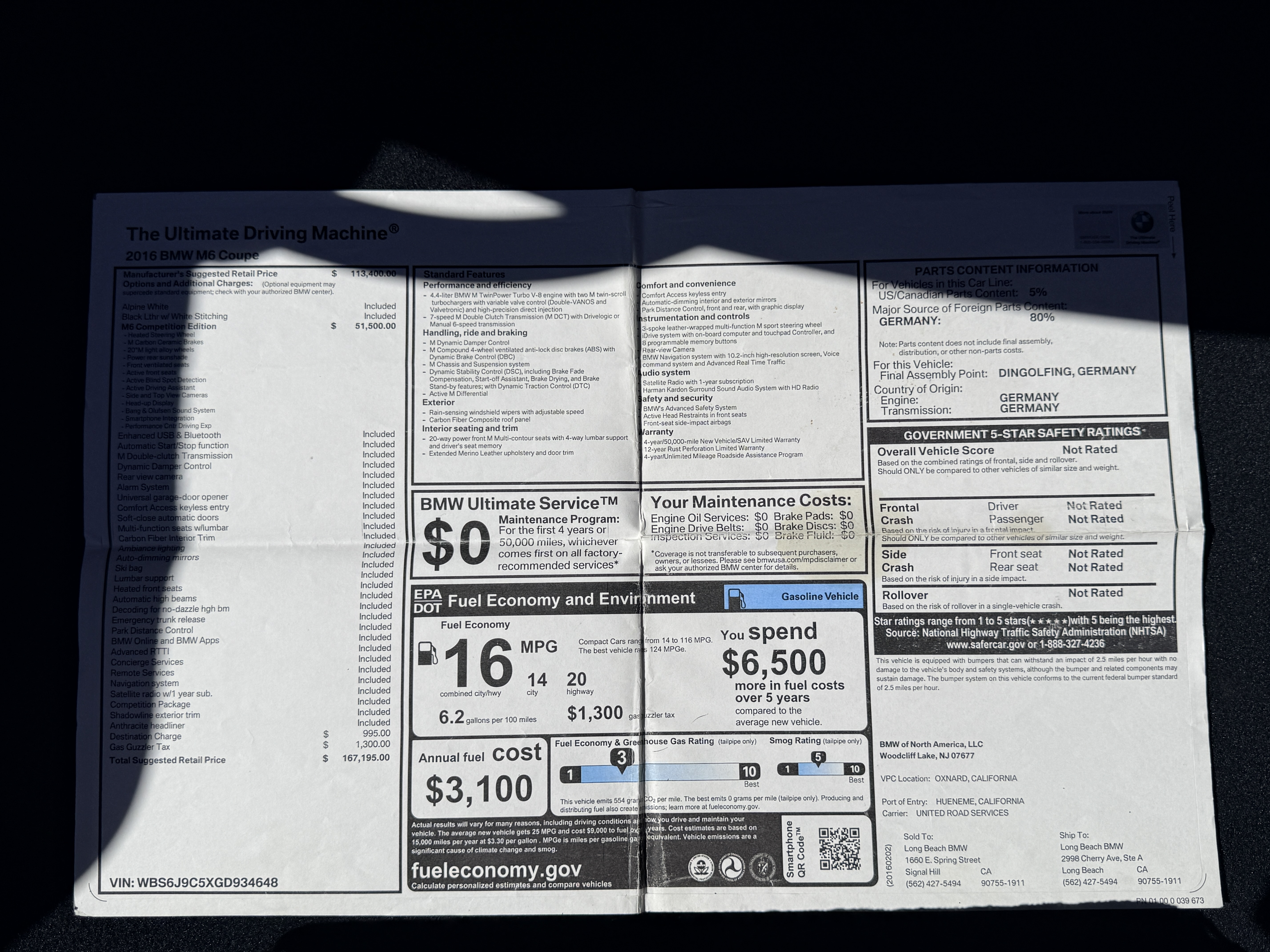Viewport: 1270px width, 952px height.
Task: Click the Standard Features heading
Action: 464,274
